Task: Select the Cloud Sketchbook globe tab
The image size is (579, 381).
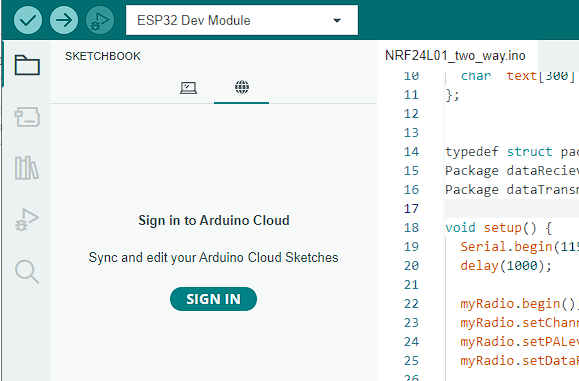Action: (x=241, y=88)
